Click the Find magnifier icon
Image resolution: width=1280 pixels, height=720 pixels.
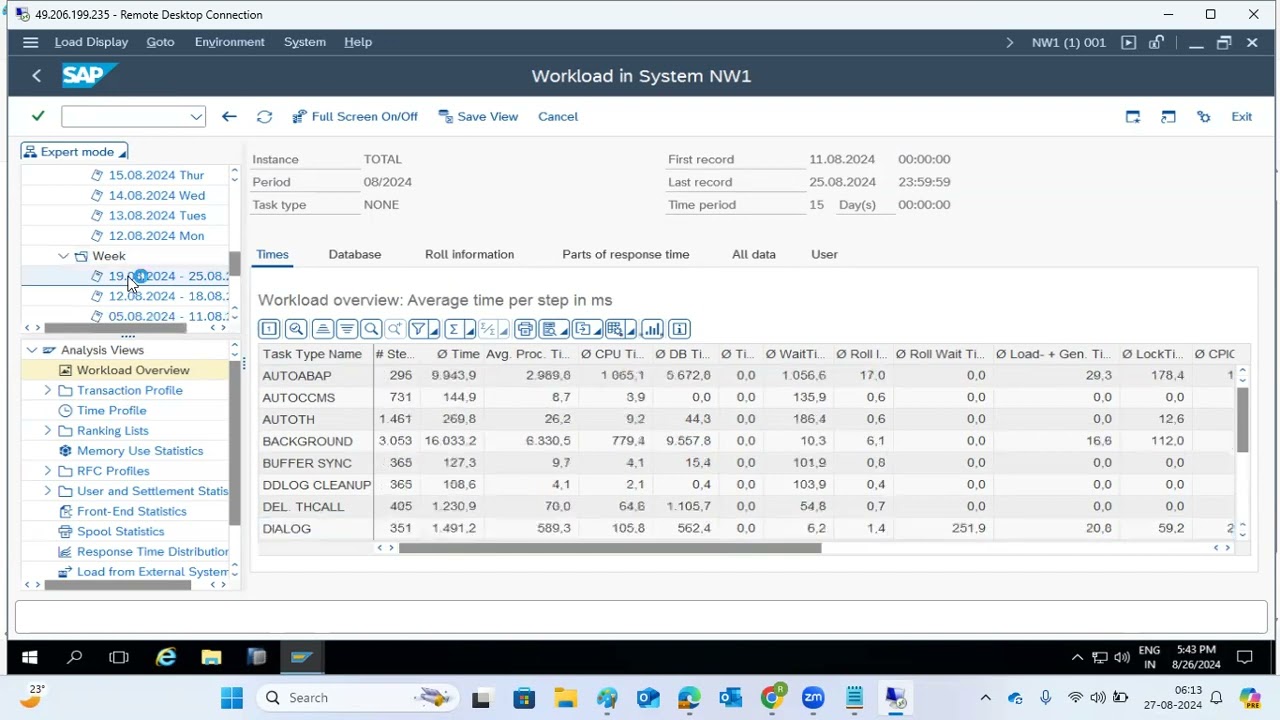coord(371,329)
